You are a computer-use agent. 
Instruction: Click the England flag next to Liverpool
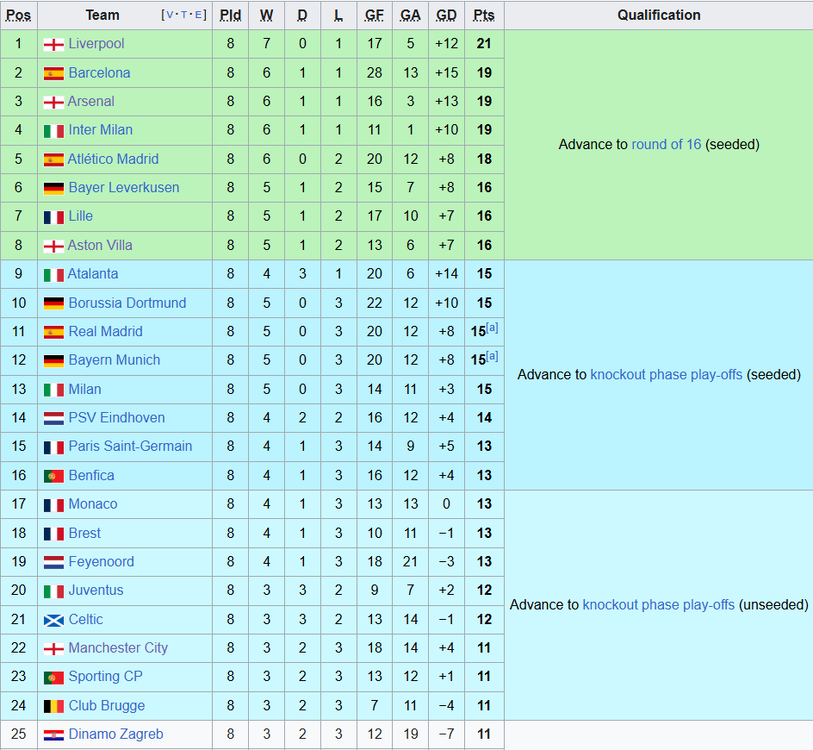tap(53, 45)
